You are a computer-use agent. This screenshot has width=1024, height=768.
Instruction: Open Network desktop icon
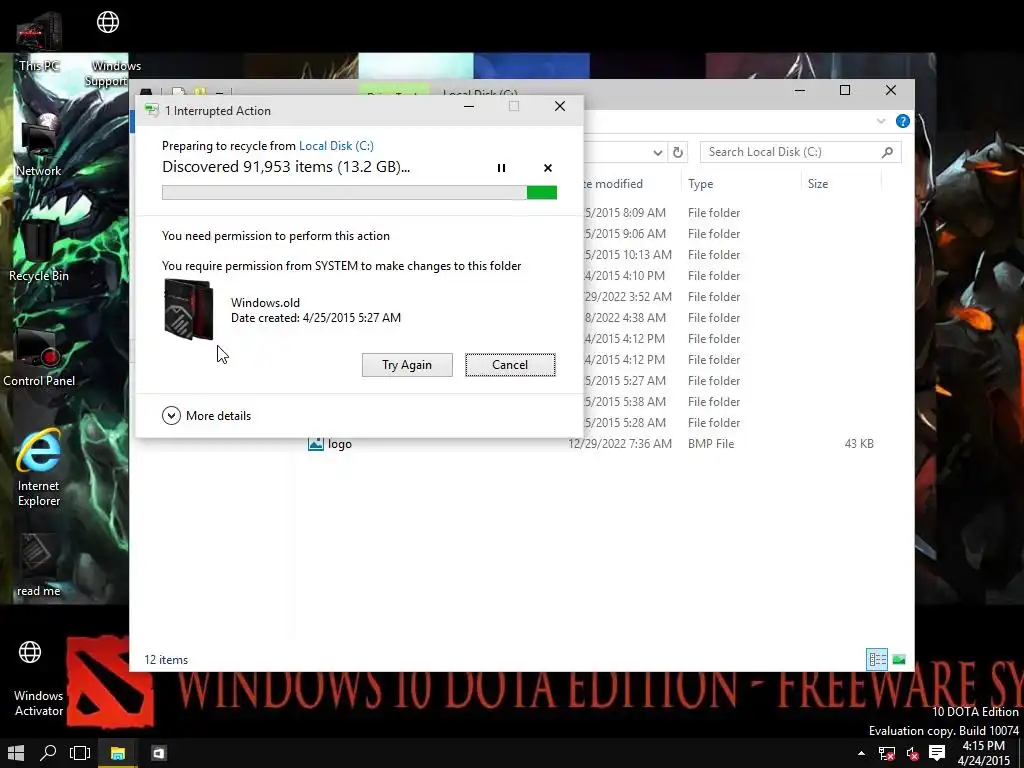(x=39, y=145)
